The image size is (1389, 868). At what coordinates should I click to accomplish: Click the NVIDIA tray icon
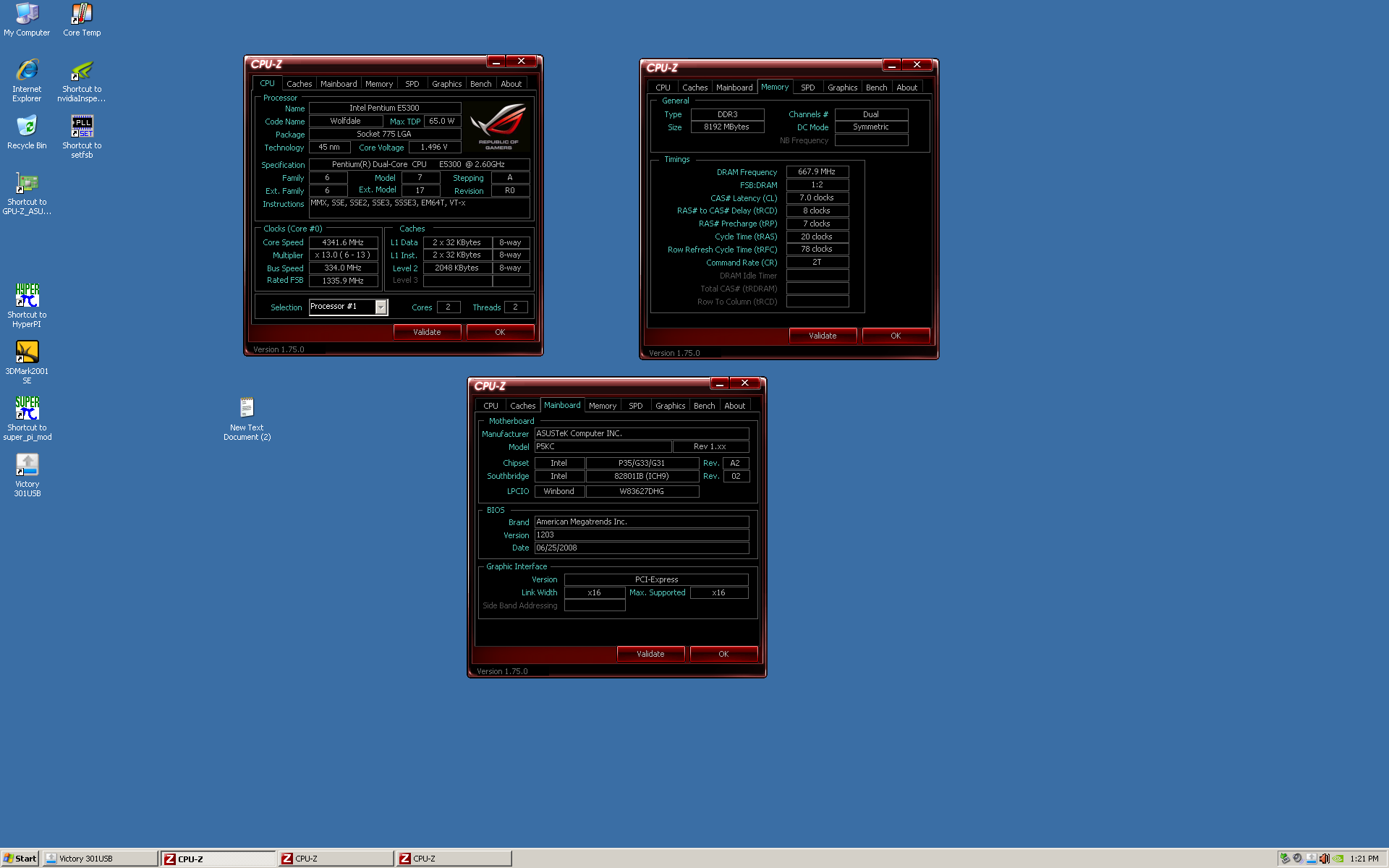pyautogui.click(x=1338, y=859)
